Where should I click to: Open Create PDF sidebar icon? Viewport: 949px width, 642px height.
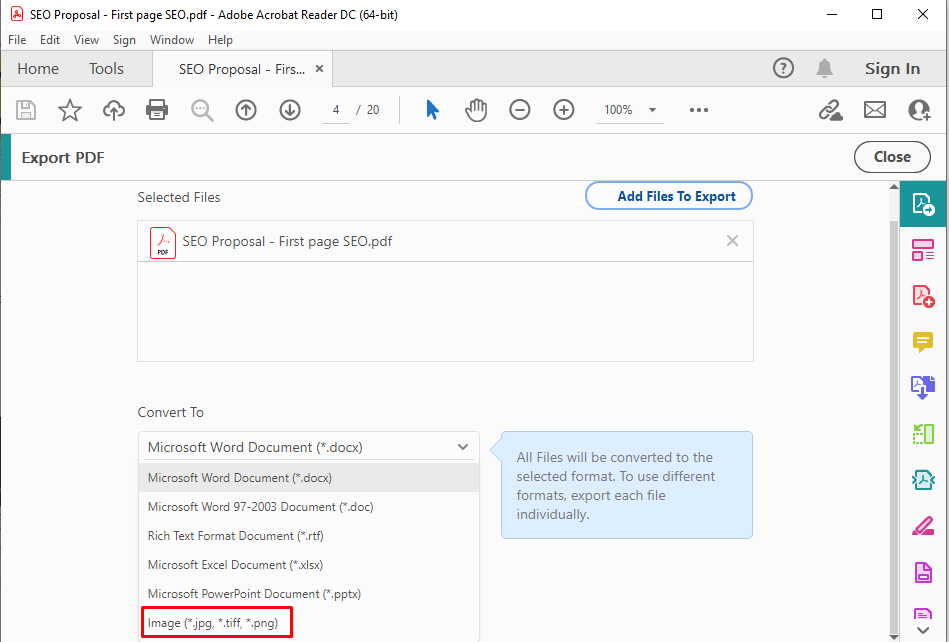(x=923, y=296)
